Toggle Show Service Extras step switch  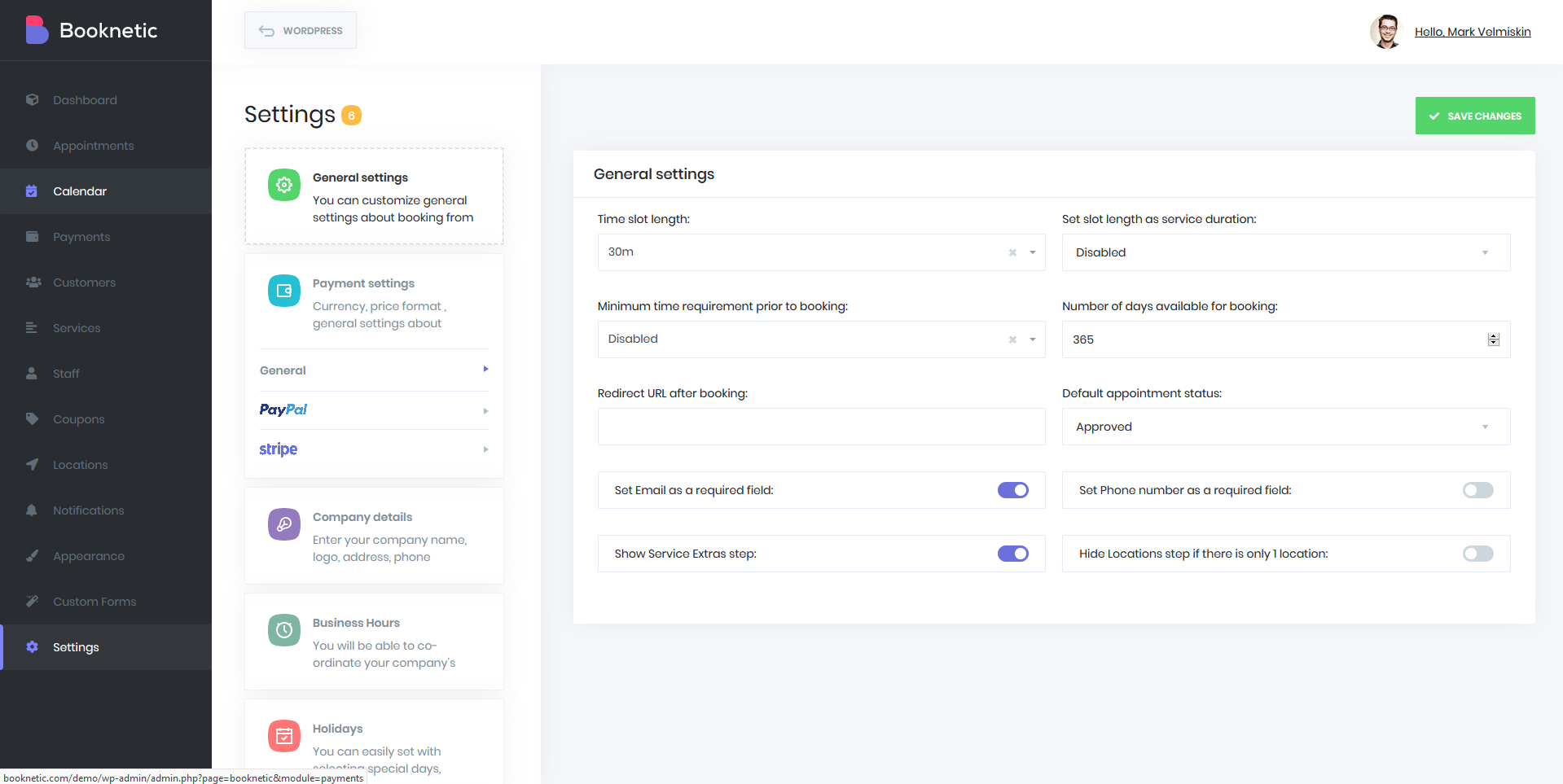[1013, 554]
